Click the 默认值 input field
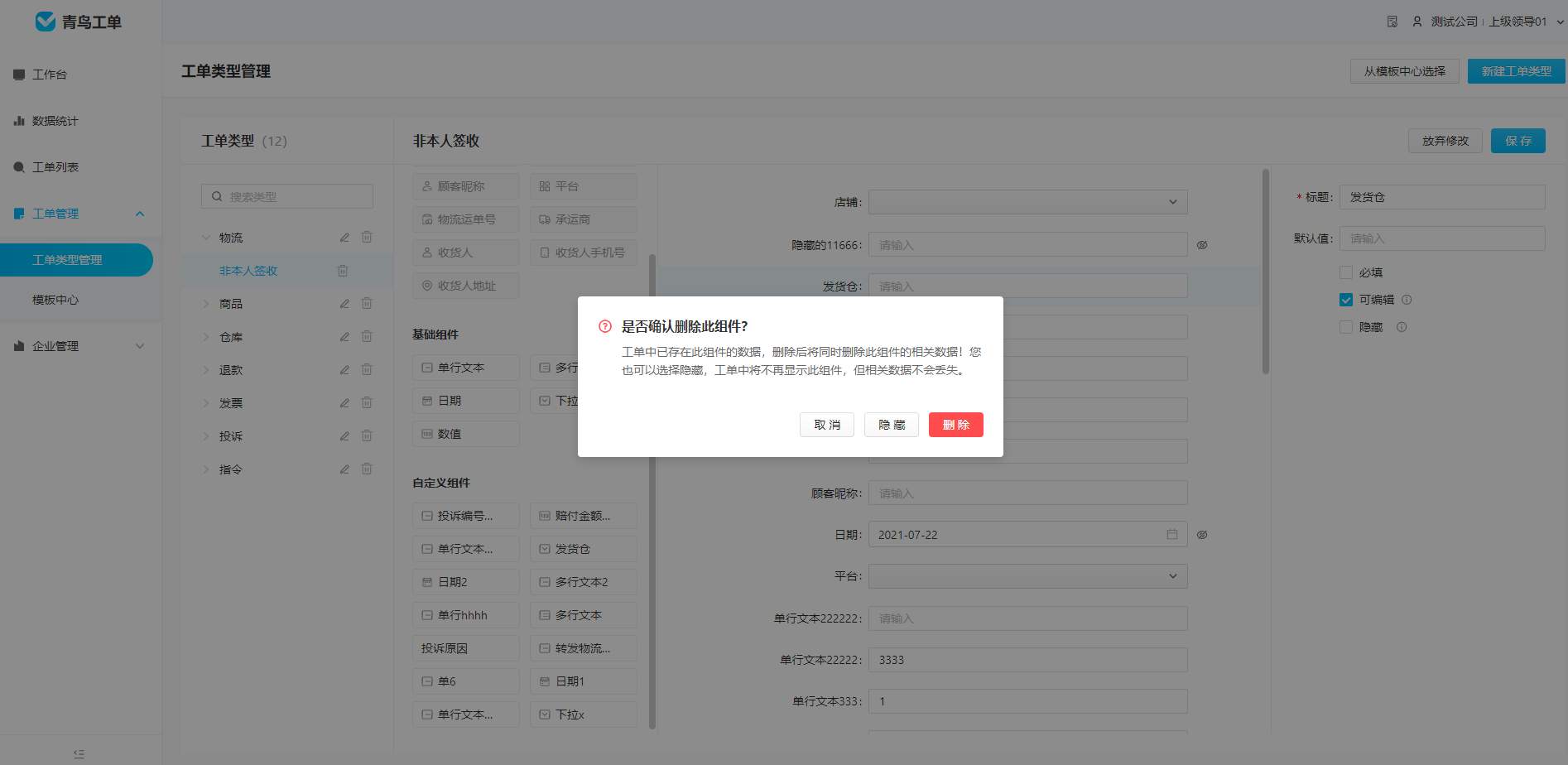1568x765 pixels. point(1442,238)
